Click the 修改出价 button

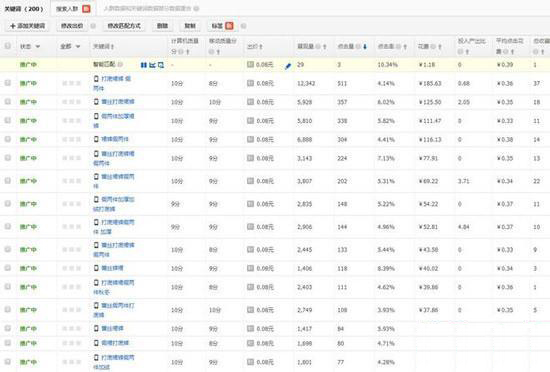click(72, 26)
